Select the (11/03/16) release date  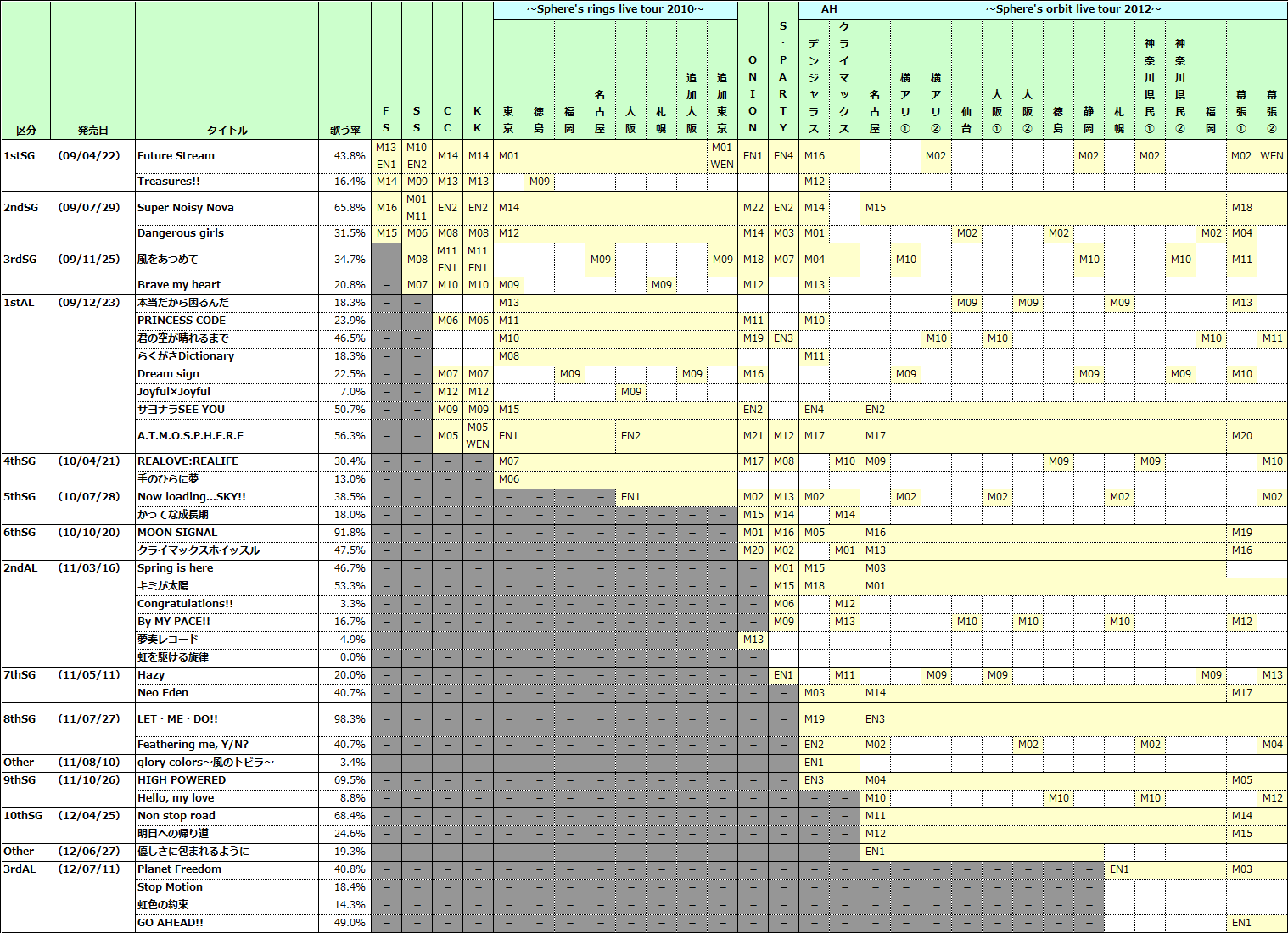click(89, 568)
